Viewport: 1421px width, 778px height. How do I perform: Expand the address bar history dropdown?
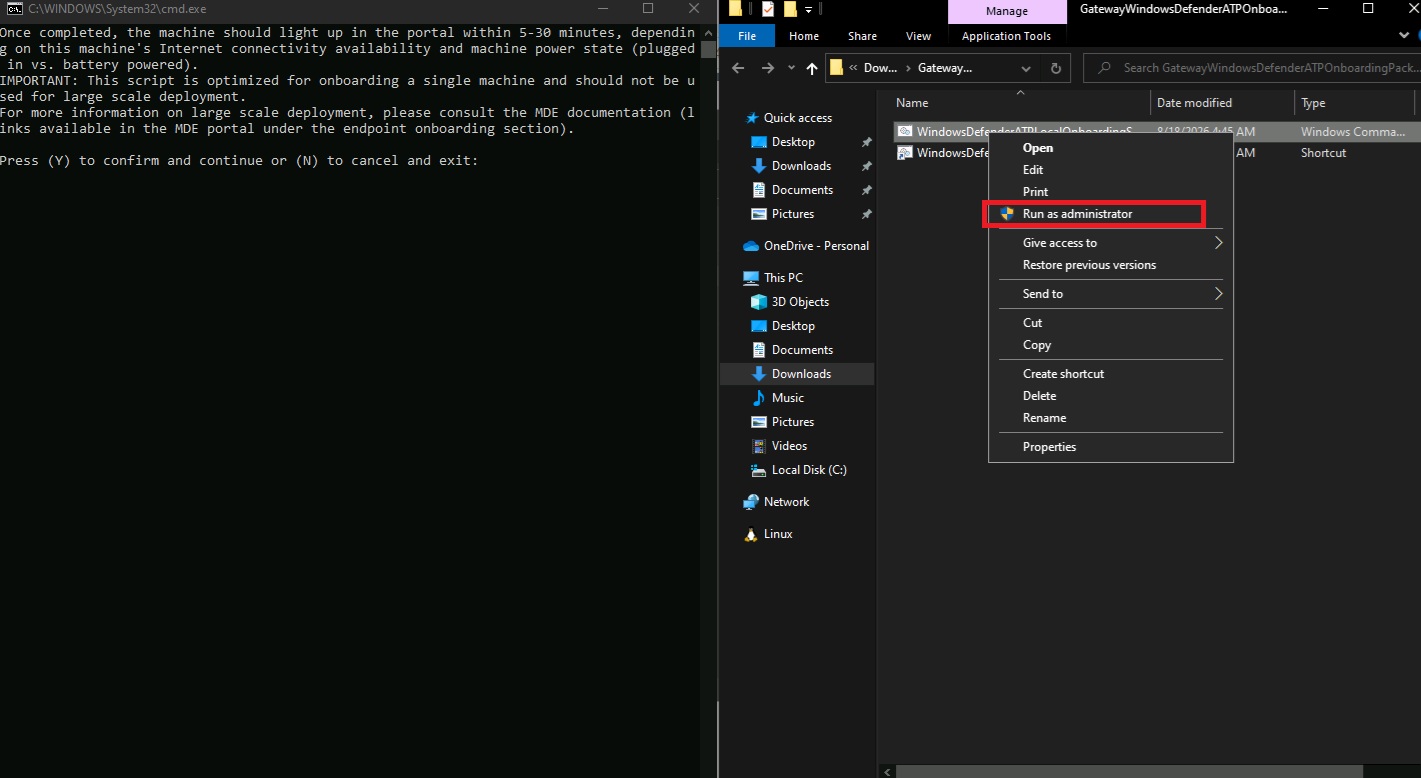pos(1026,68)
